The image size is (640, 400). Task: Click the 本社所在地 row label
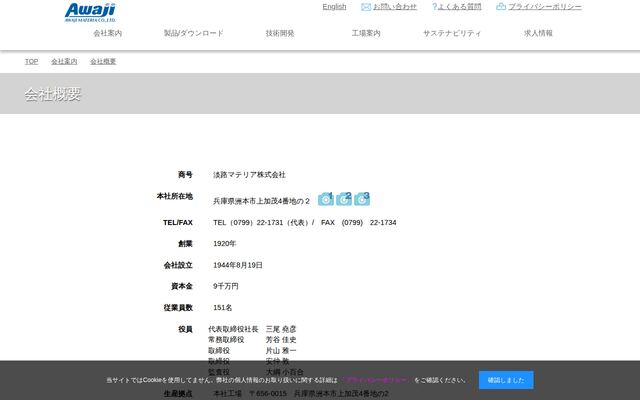(175, 196)
